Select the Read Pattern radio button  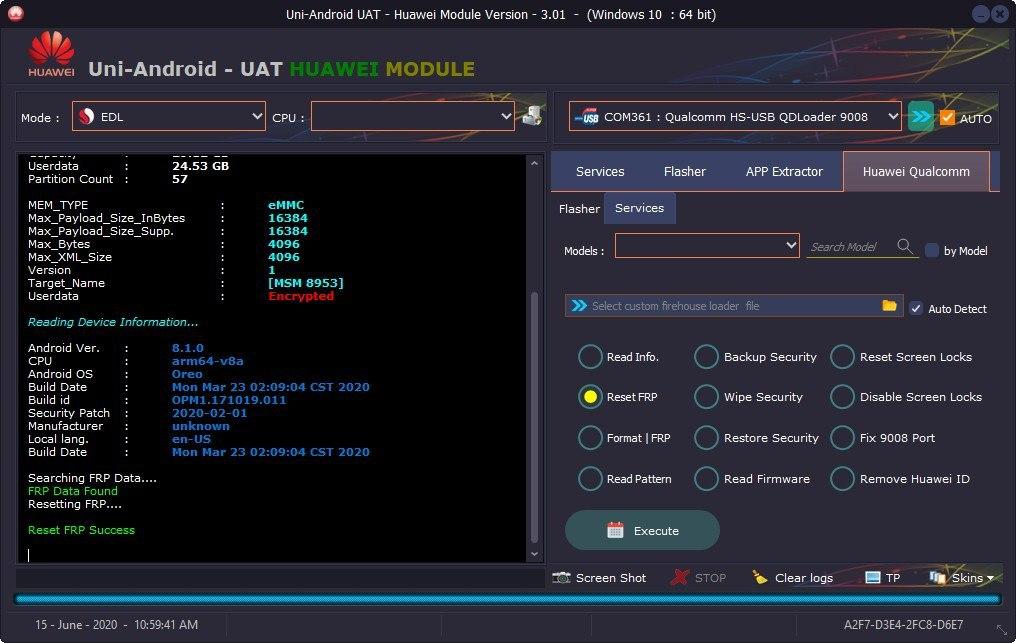590,479
